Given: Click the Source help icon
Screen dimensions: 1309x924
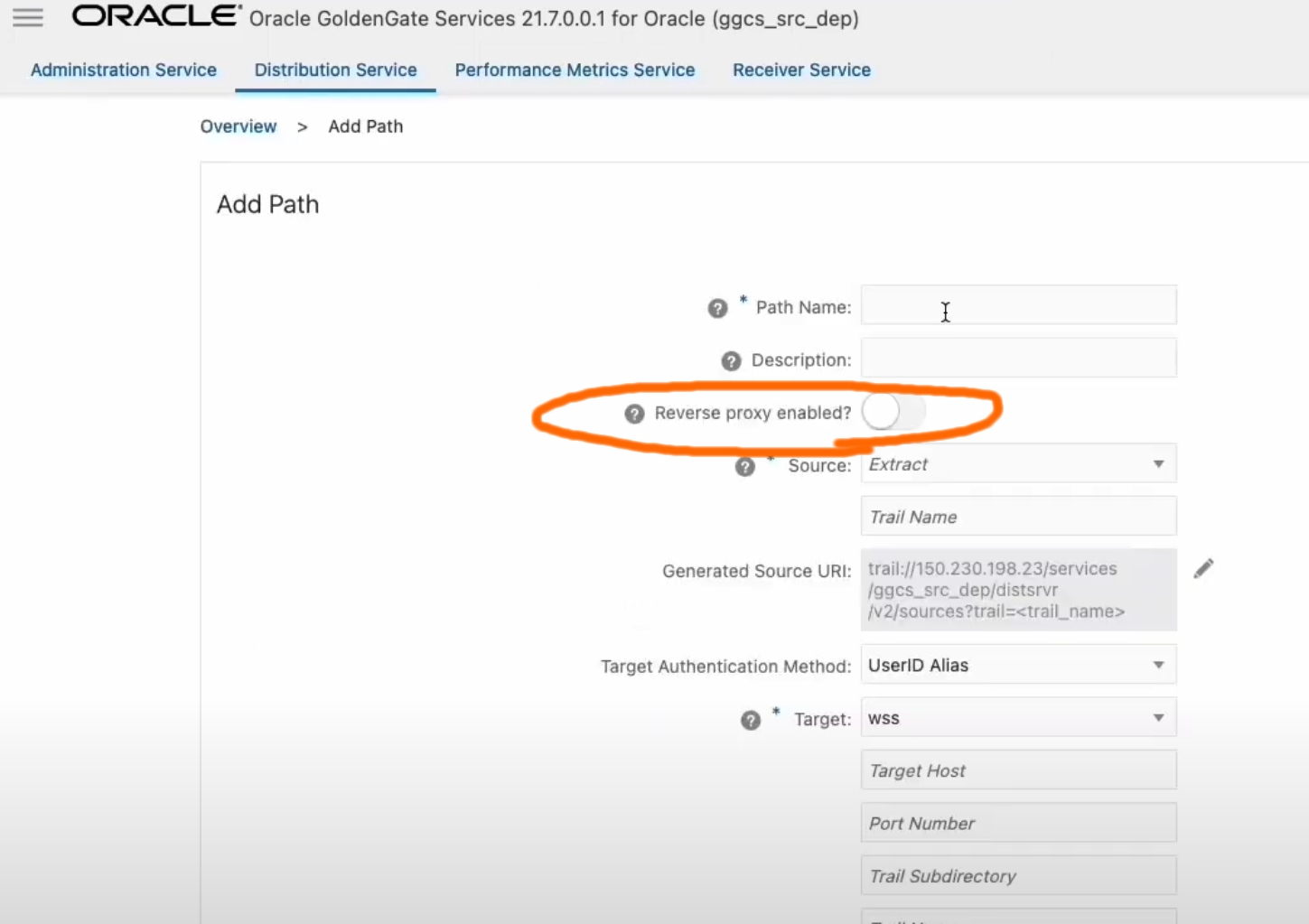Looking at the screenshot, I should click(744, 467).
